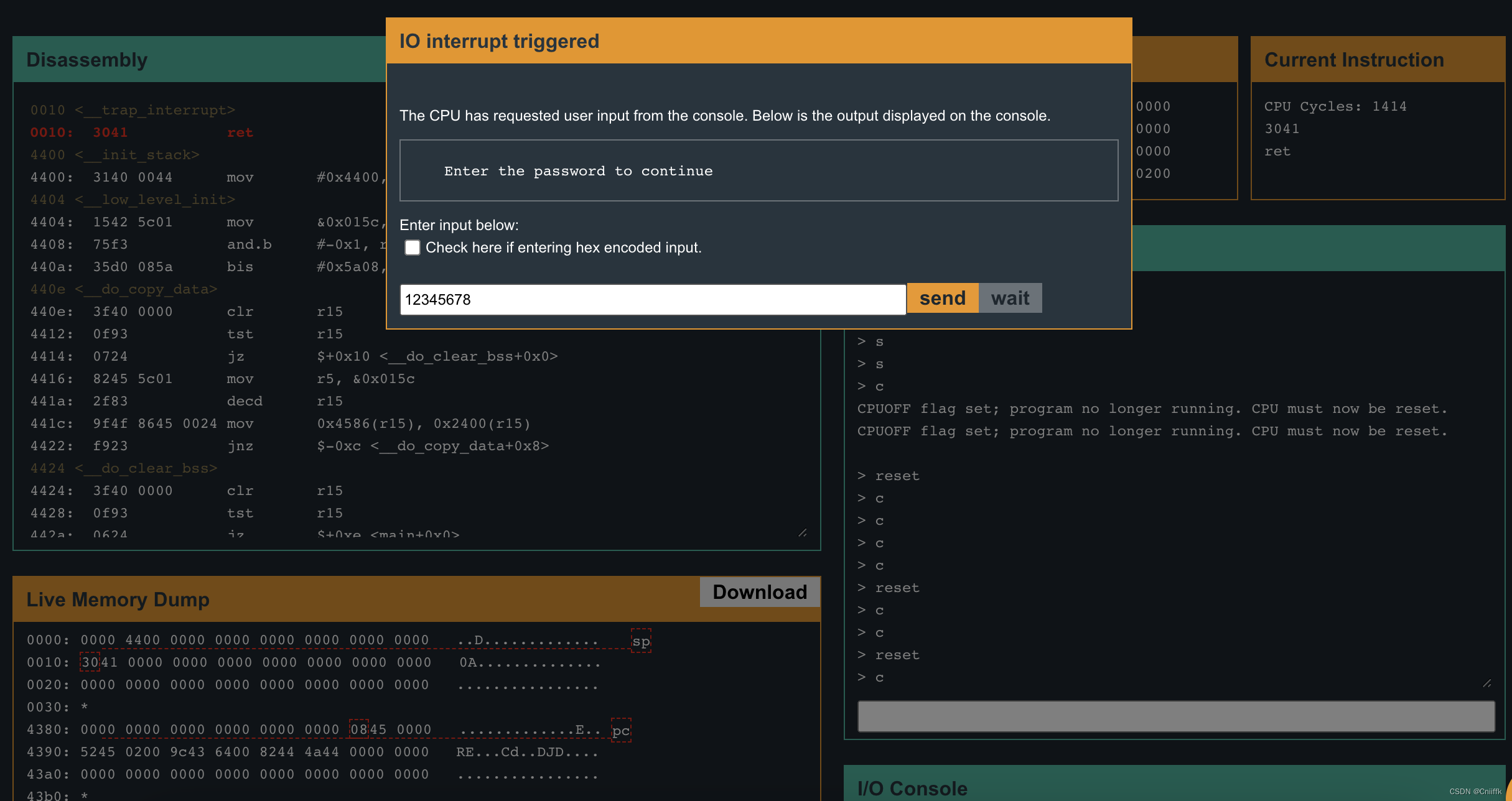Click the IO interrupt triggered dialog title
The image size is (1512, 801).
[499, 41]
